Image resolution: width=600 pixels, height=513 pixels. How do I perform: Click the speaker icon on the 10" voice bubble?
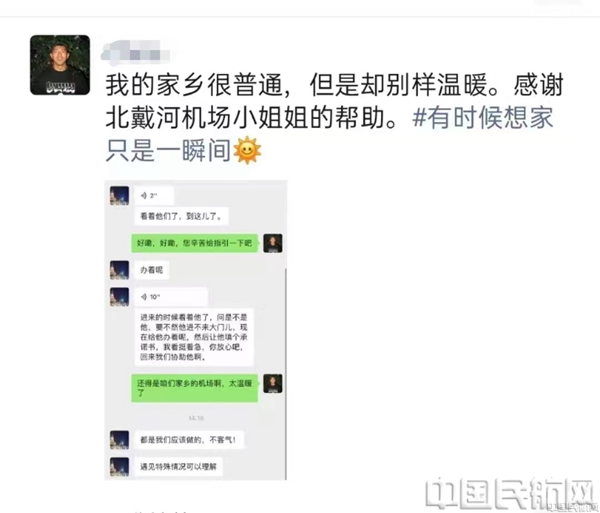[x=144, y=296]
